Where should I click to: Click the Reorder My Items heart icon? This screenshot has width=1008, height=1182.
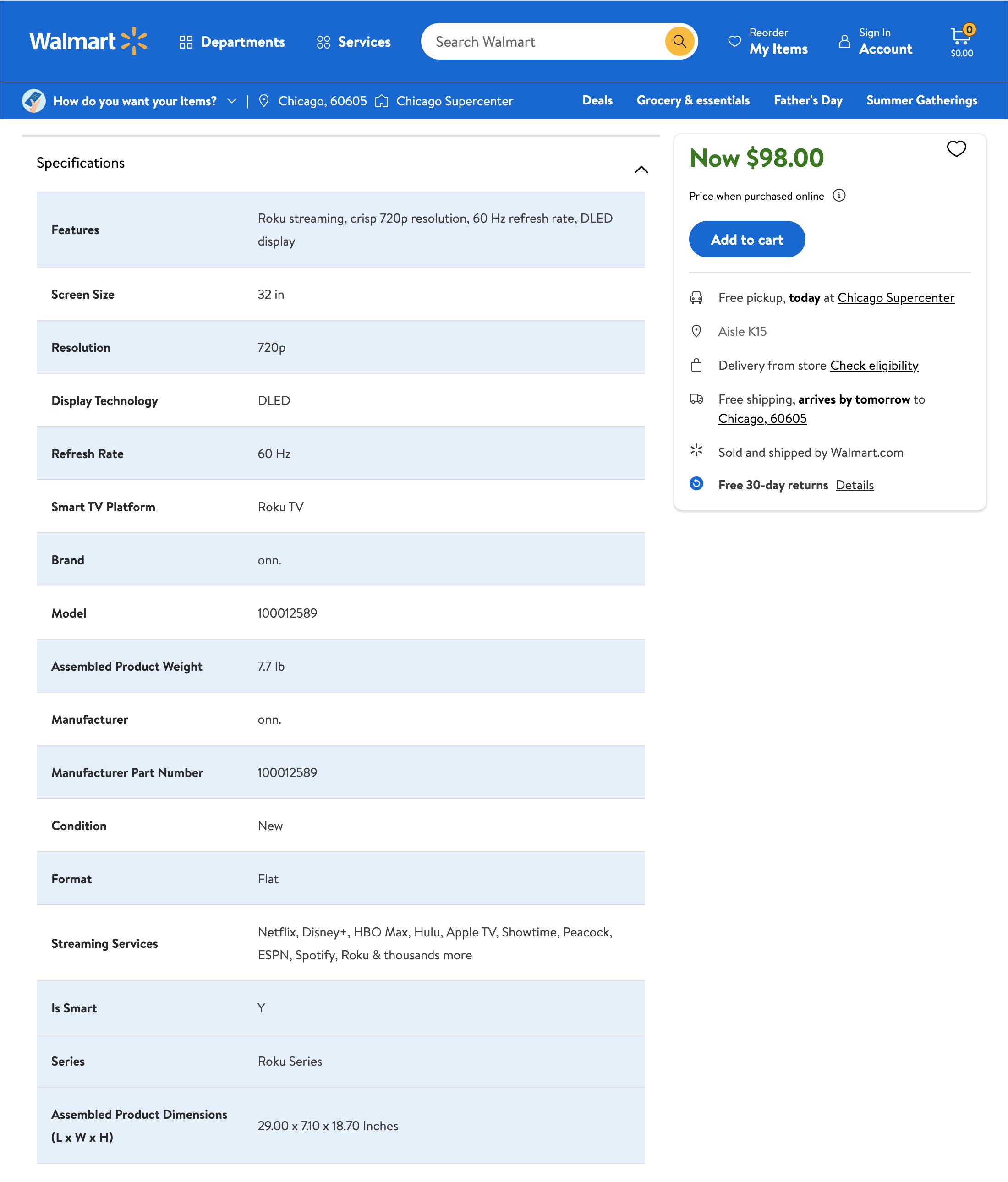(734, 41)
